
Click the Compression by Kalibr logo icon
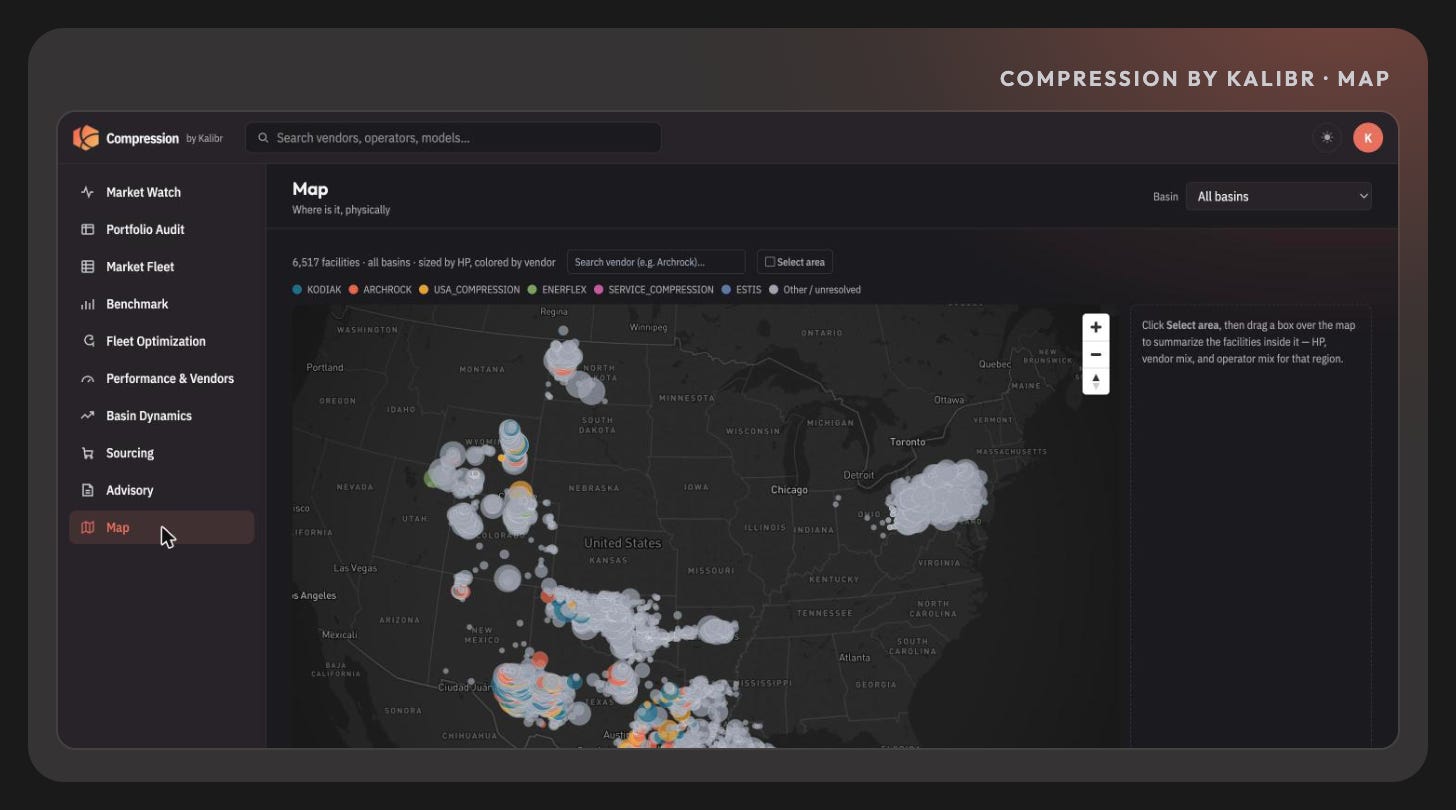(x=86, y=138)
